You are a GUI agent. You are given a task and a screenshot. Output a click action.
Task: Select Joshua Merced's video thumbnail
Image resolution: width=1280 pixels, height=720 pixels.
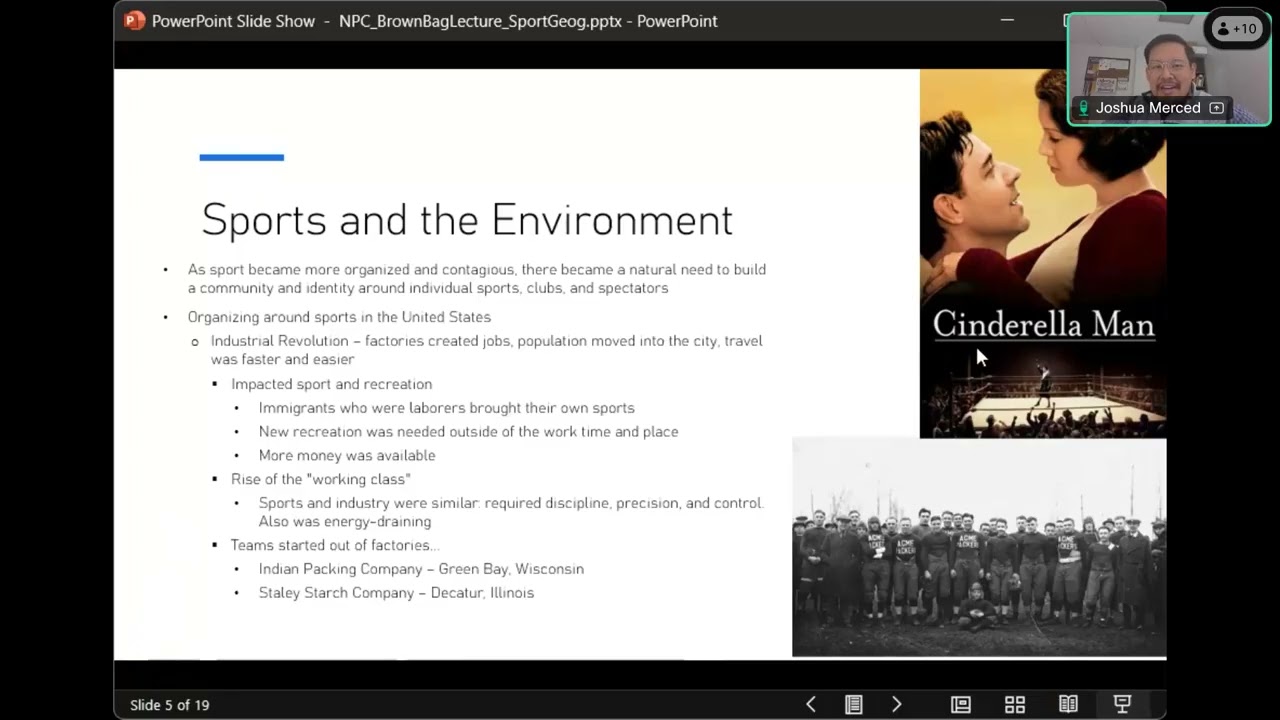[x=1169, y=69]
